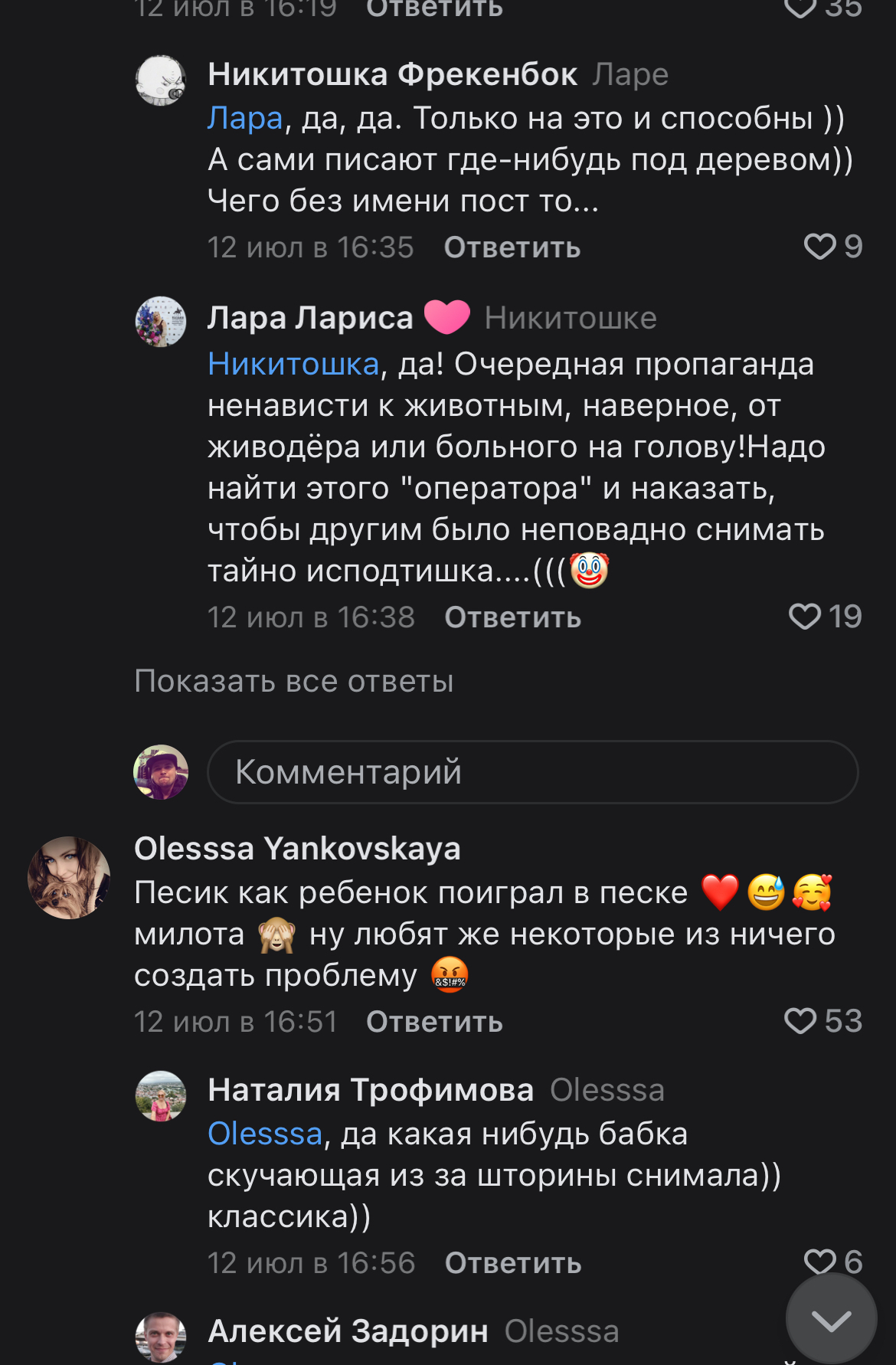This screenshot has height=1365, width=896.
Task: Open Olesssa Yankovskaya's profile avatar
Action: coord(69,878)
